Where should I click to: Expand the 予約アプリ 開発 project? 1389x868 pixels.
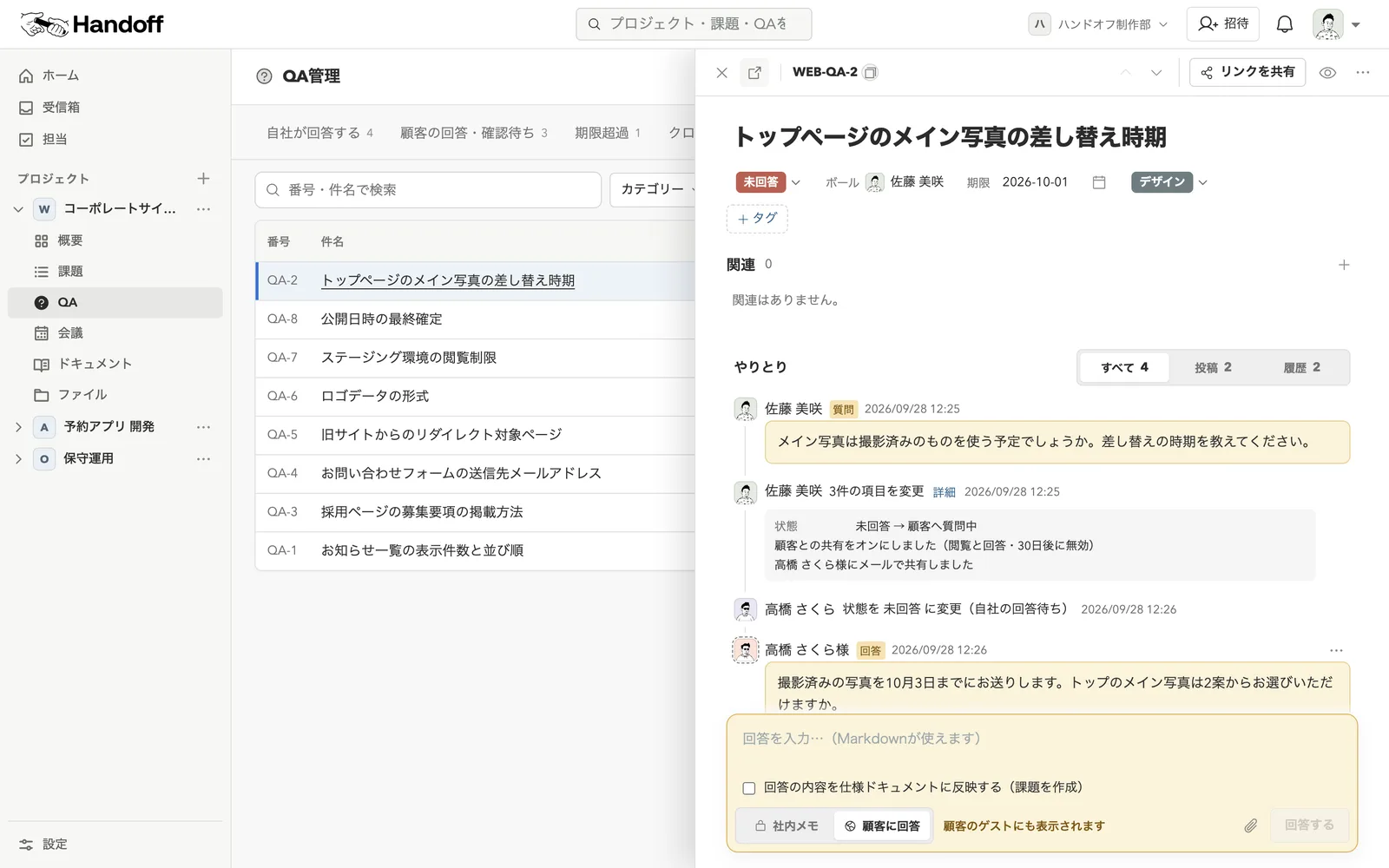coord(18,427)
